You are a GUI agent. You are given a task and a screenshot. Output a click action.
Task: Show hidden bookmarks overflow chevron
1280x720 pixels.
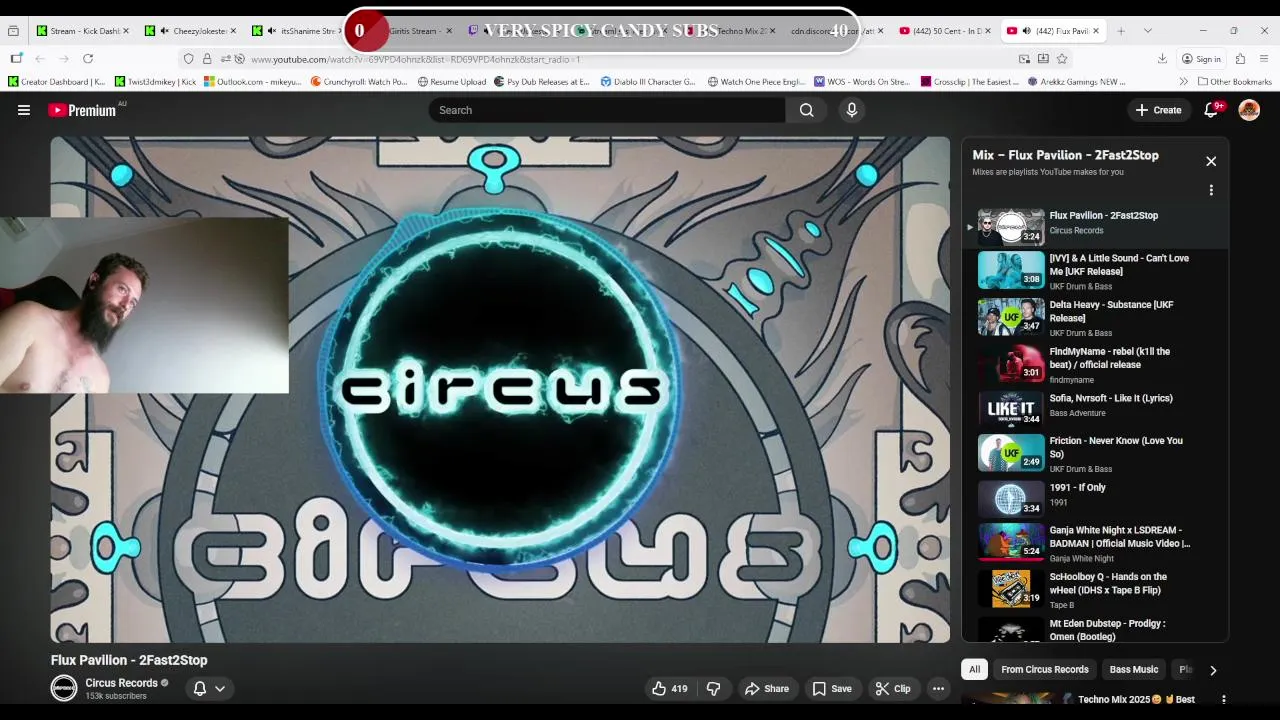(1183, 82)
